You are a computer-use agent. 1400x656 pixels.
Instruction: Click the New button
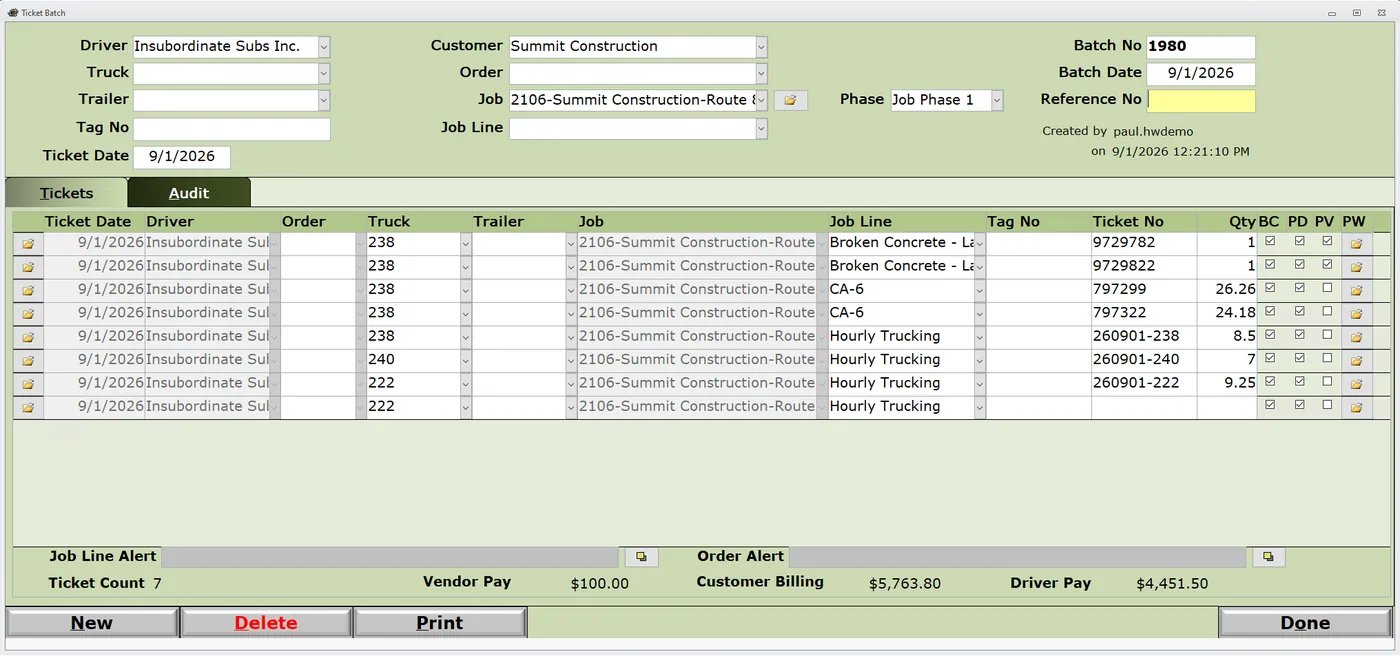coord(92,623)
